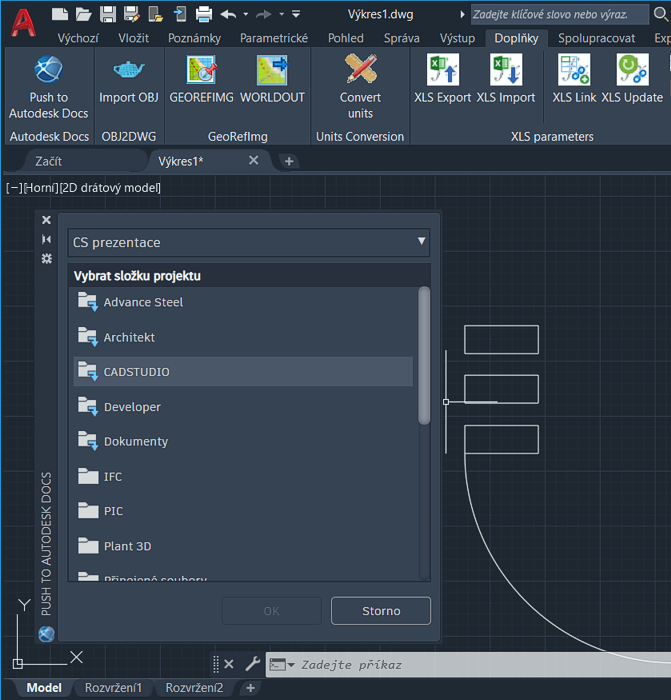671x700 pixels.
Task: Open the AutoCAD application menu logo
Action: [x=23, y=23]
